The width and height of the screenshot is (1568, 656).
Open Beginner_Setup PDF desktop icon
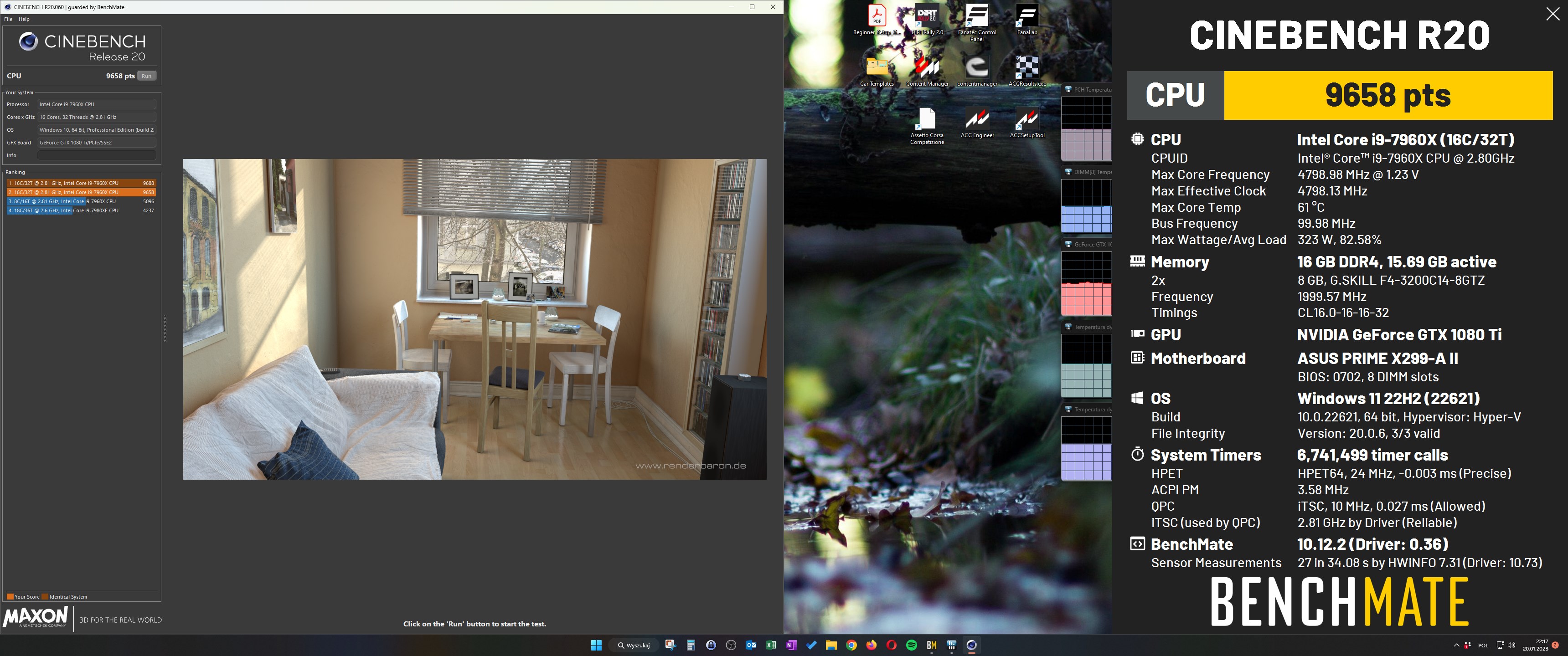[x=877, y=20]
